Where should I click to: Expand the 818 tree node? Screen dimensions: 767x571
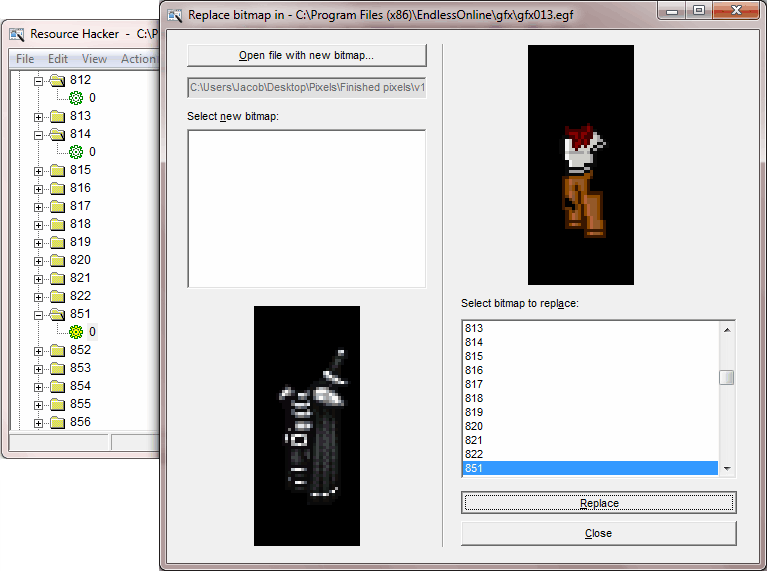pos(38,226)
